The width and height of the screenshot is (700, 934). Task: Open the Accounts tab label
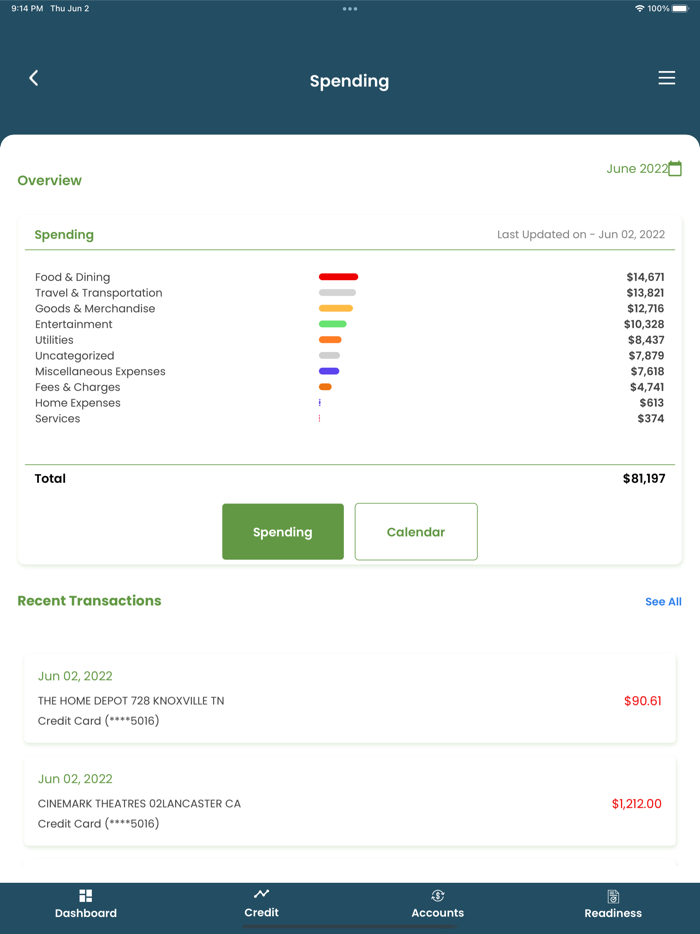(x=438, y=913)
